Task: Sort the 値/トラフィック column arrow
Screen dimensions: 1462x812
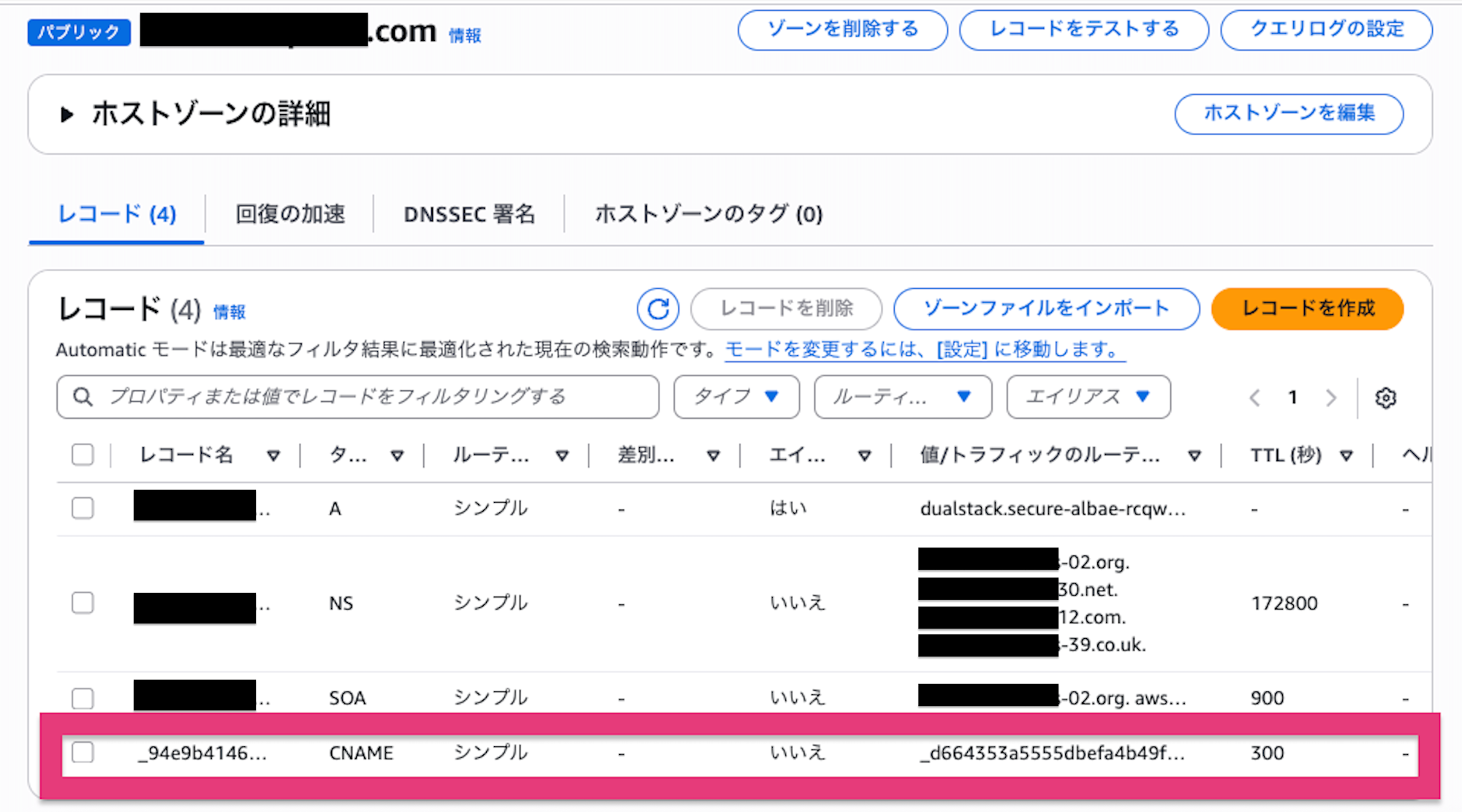Action: coord(1194,456)
